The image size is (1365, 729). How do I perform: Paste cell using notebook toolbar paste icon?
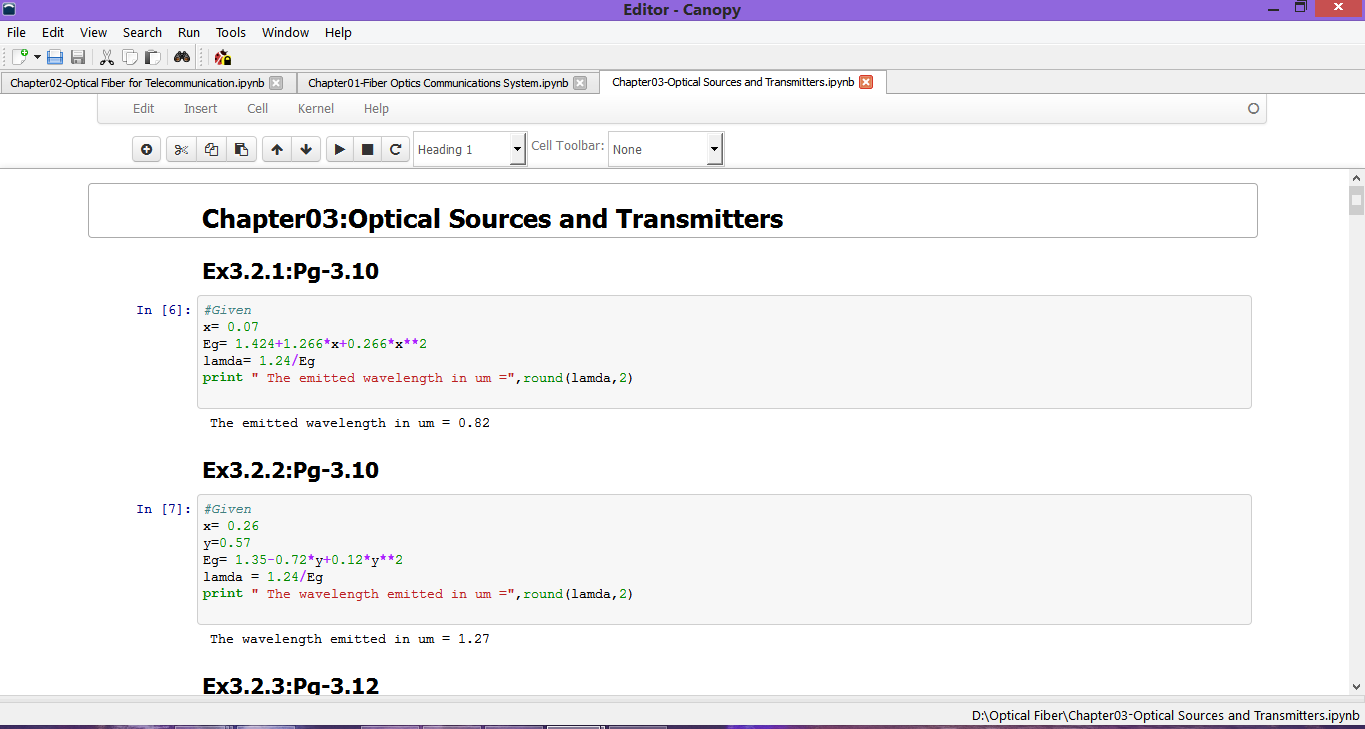(x=241, y=150)
